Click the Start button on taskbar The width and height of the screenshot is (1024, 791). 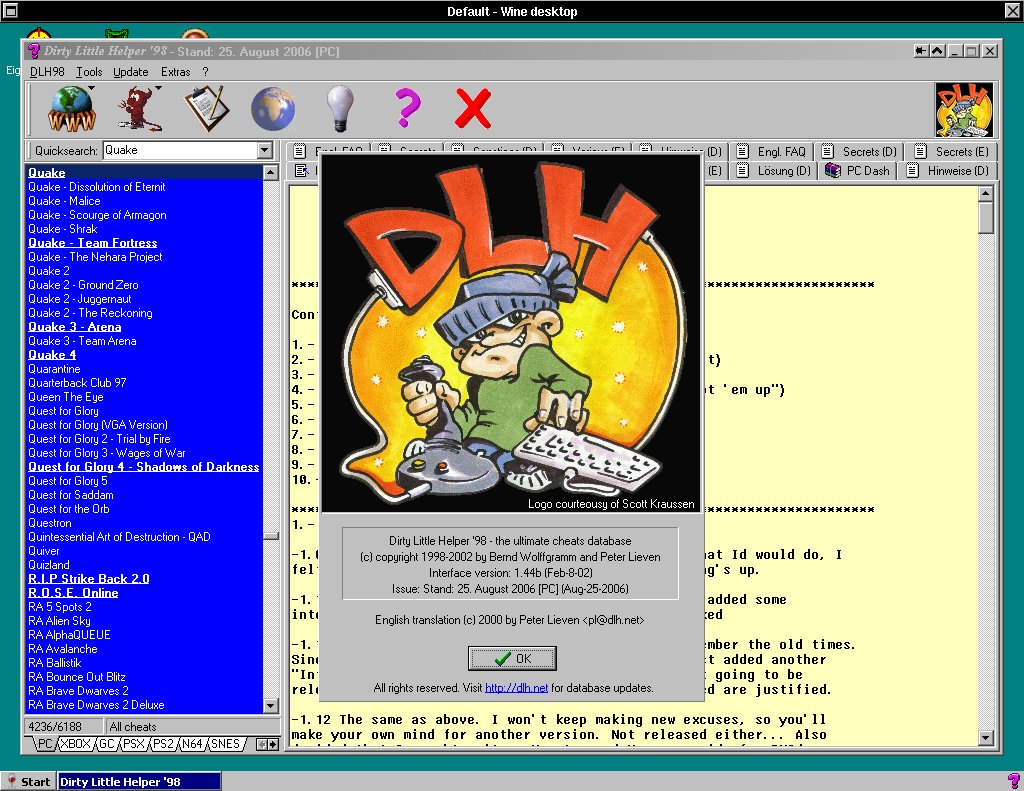point(28,781)
